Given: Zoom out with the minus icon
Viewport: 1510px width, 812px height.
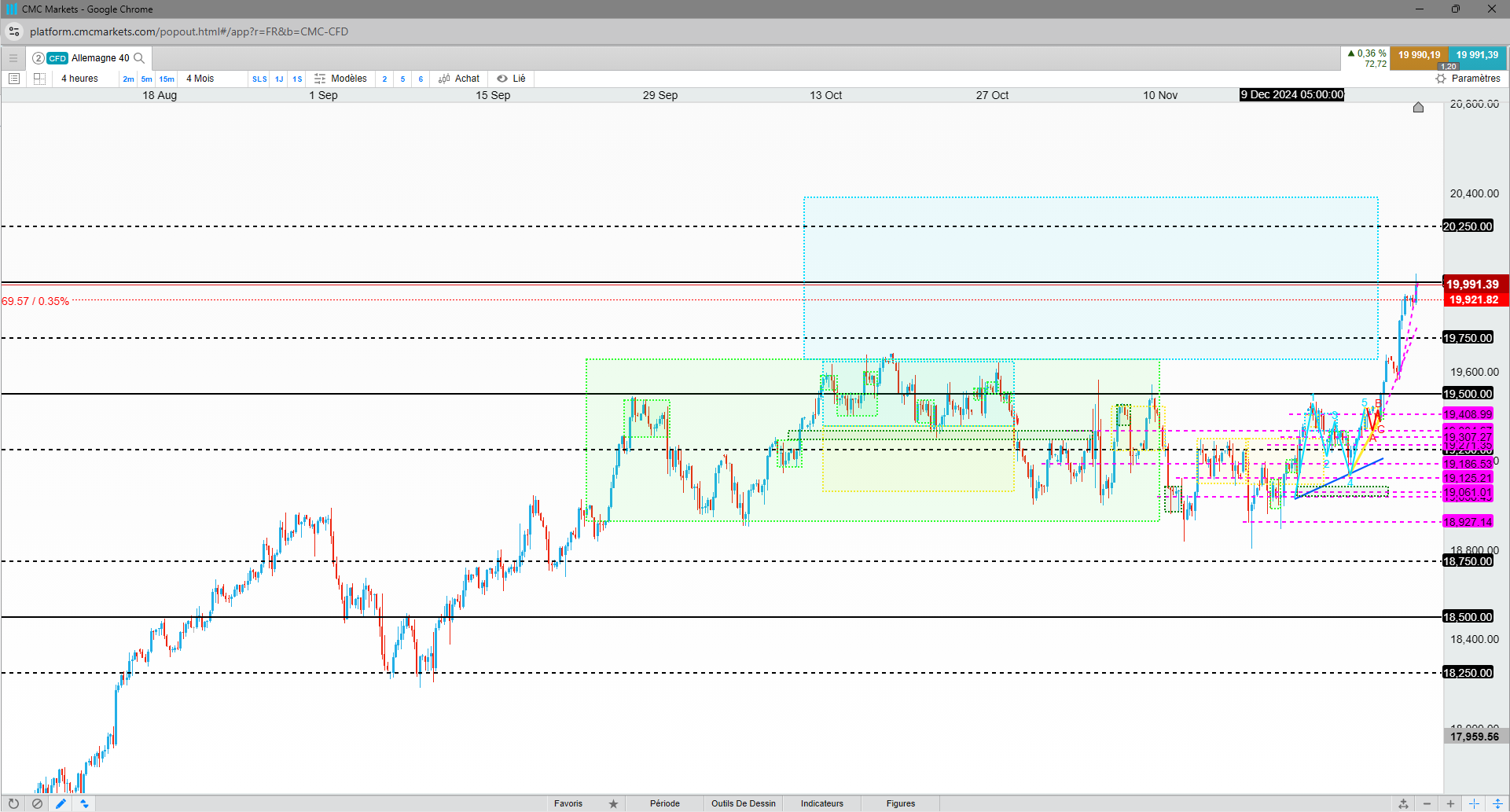Looking at the screenshot, I should tap(1427, 803).
